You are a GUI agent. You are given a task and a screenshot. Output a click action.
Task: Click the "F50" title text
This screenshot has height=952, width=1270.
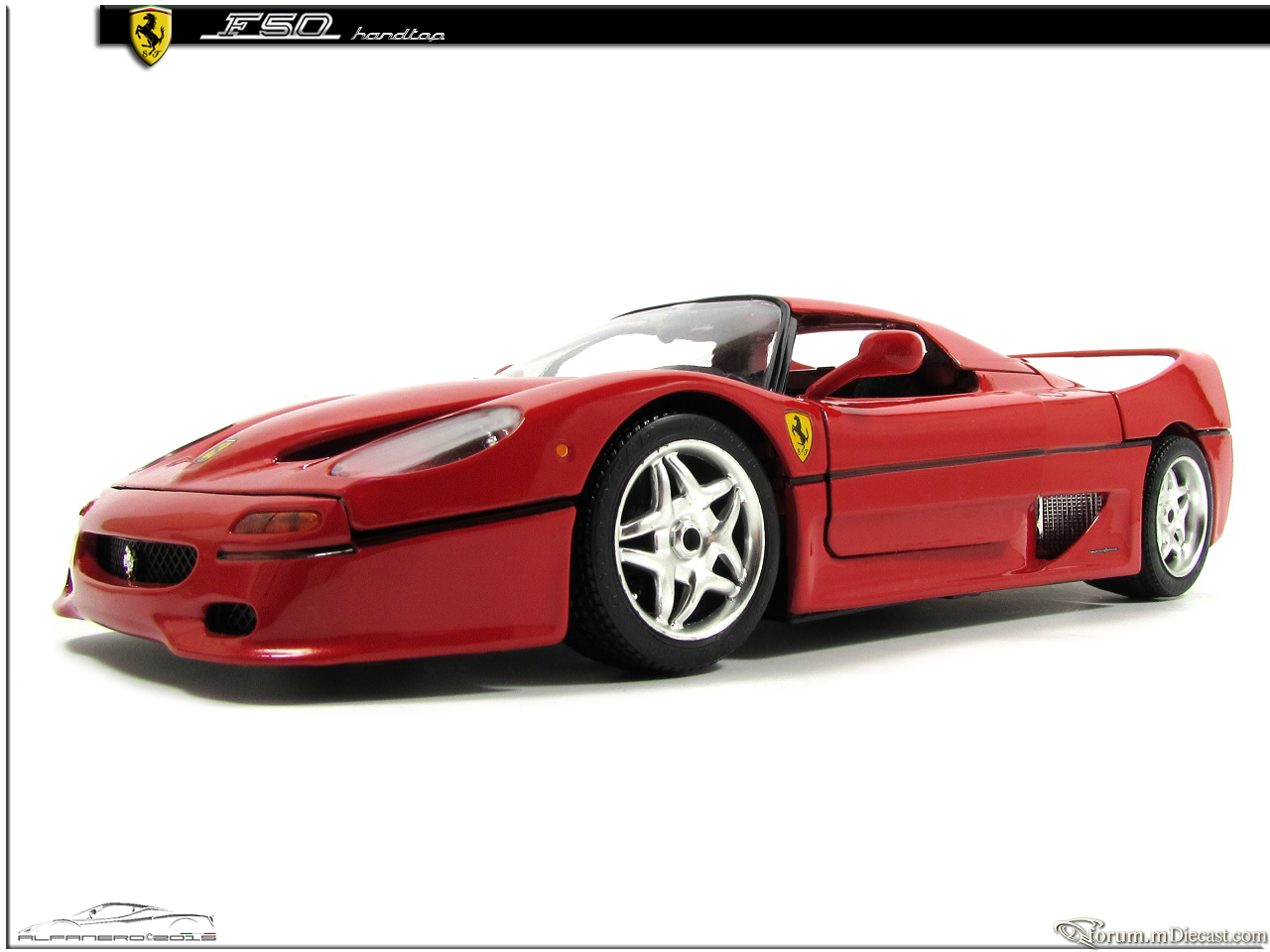coord(270,26)
